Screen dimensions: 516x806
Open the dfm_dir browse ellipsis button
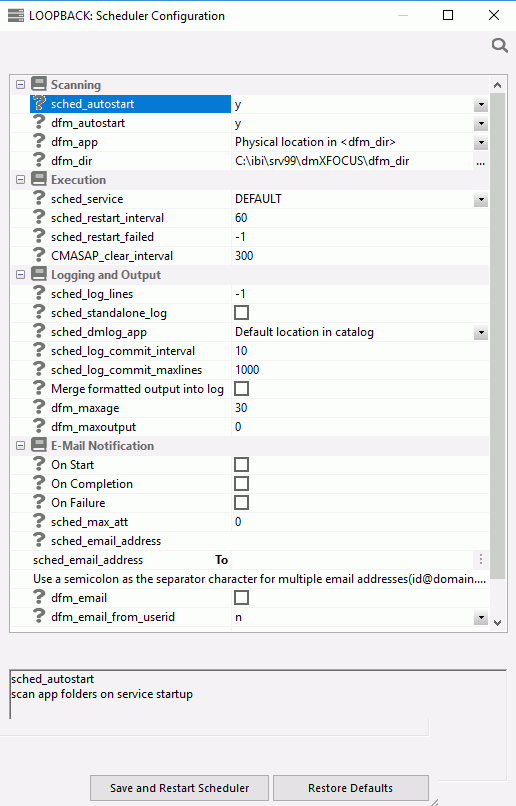pos(481,161)
